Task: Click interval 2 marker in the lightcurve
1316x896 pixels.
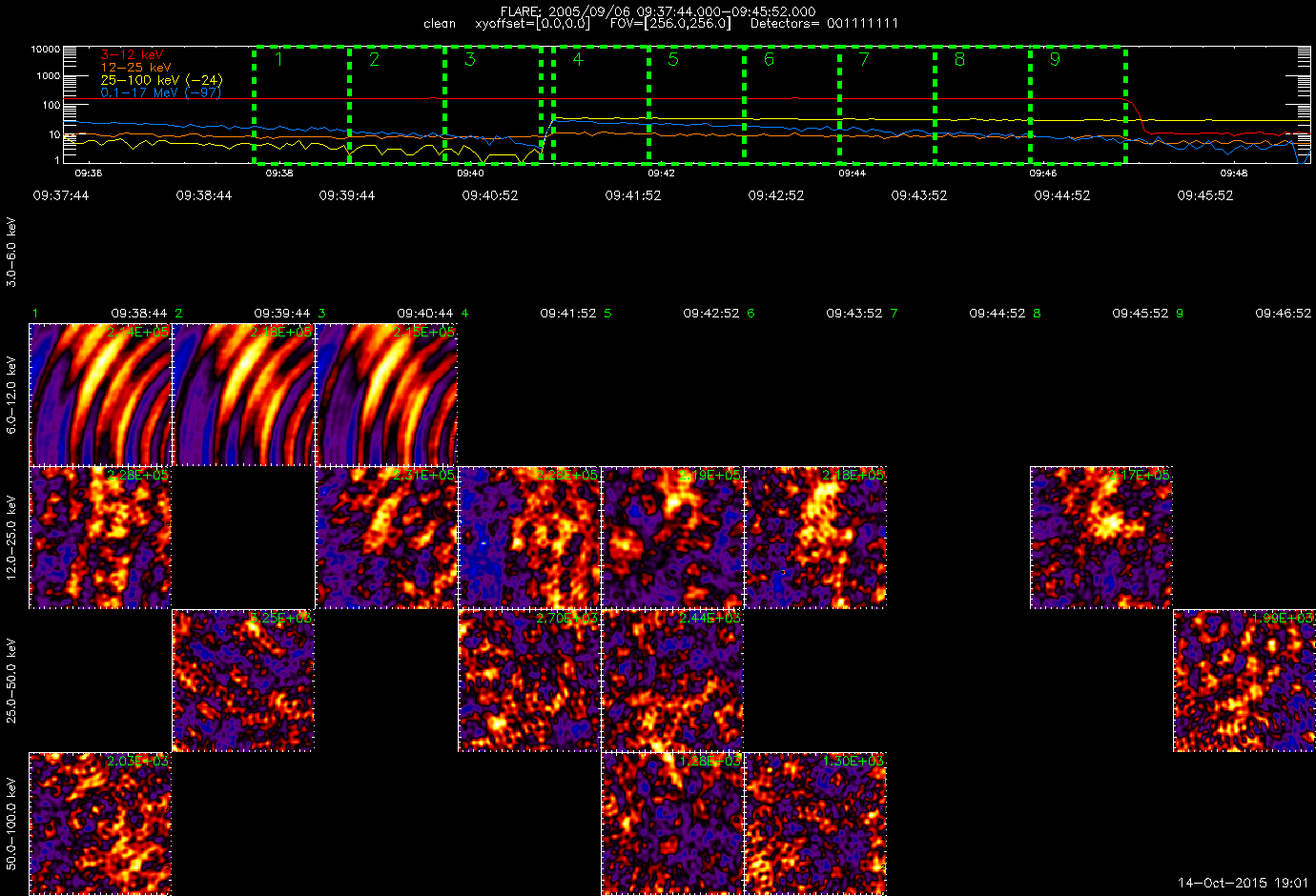Action: (x=374, y=59)
